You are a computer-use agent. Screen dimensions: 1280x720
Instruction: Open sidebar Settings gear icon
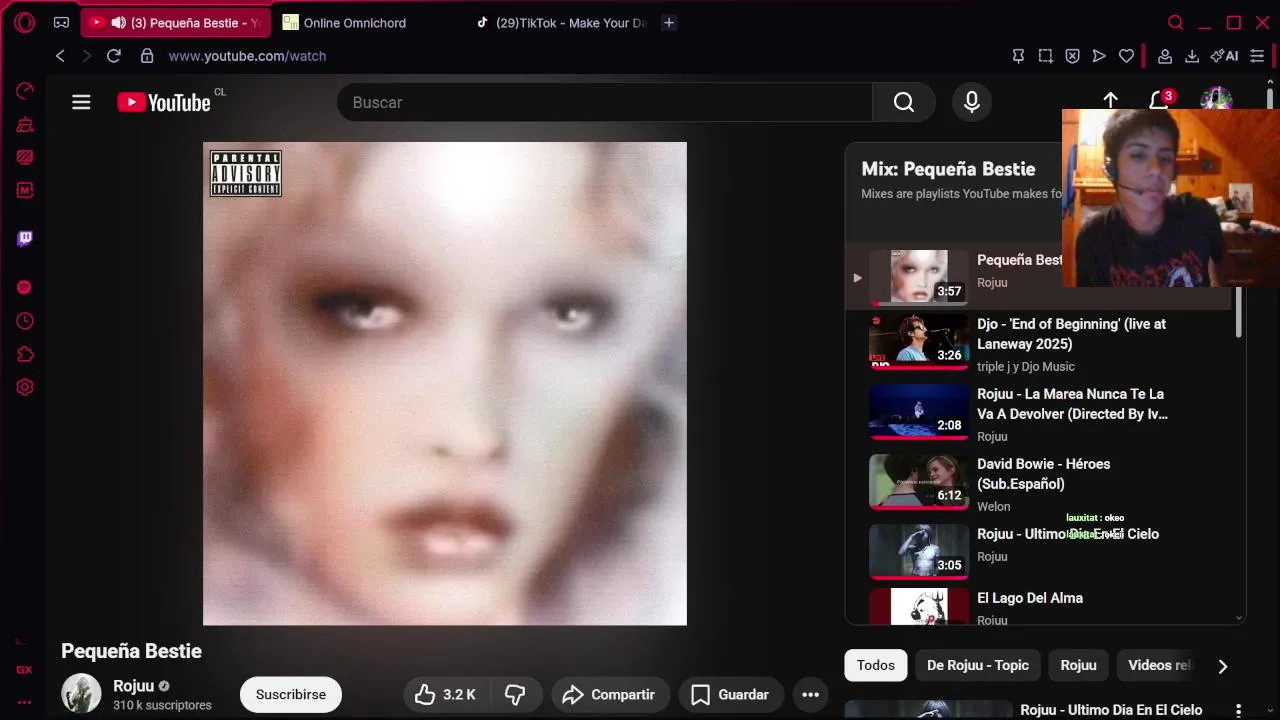[25, 387]
